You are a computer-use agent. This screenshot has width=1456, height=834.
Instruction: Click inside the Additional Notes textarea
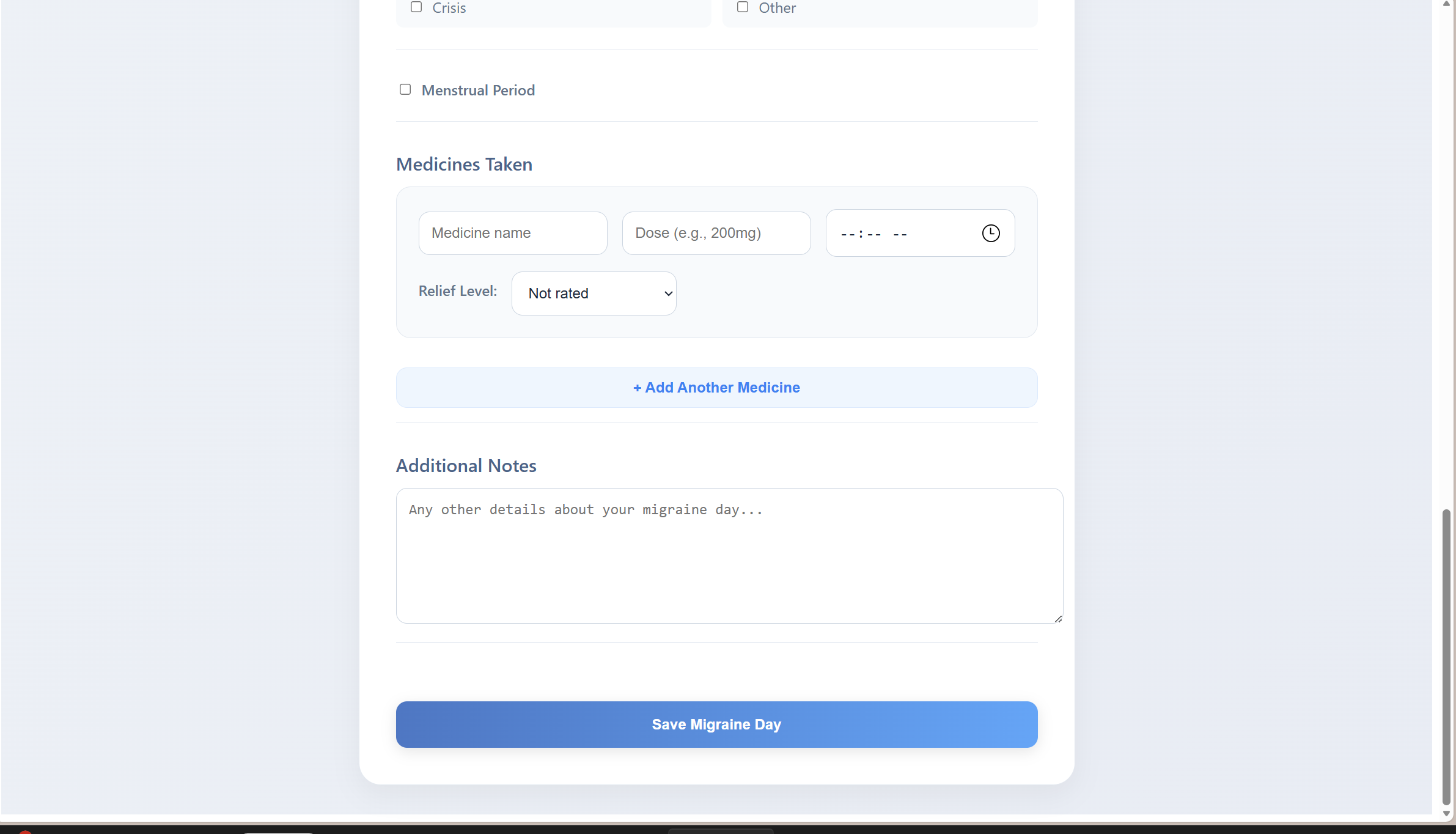coord(729,556)
